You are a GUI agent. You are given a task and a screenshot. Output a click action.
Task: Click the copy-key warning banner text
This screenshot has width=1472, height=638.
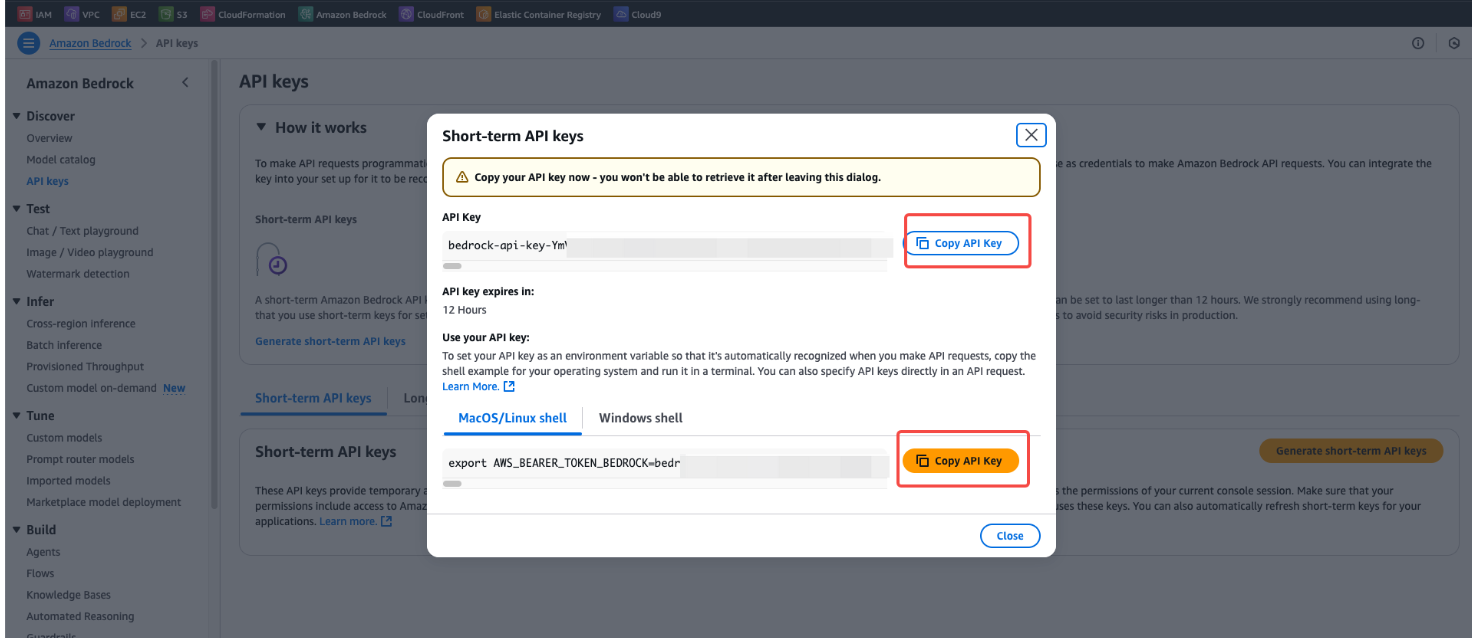point(678,177)
